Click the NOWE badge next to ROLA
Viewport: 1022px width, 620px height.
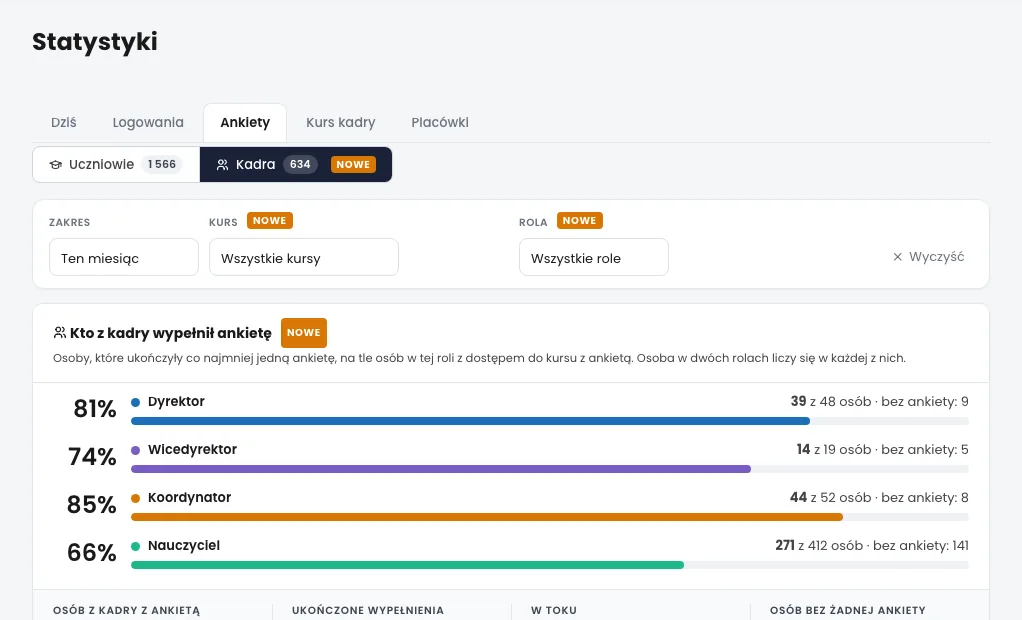coord(579,220)
